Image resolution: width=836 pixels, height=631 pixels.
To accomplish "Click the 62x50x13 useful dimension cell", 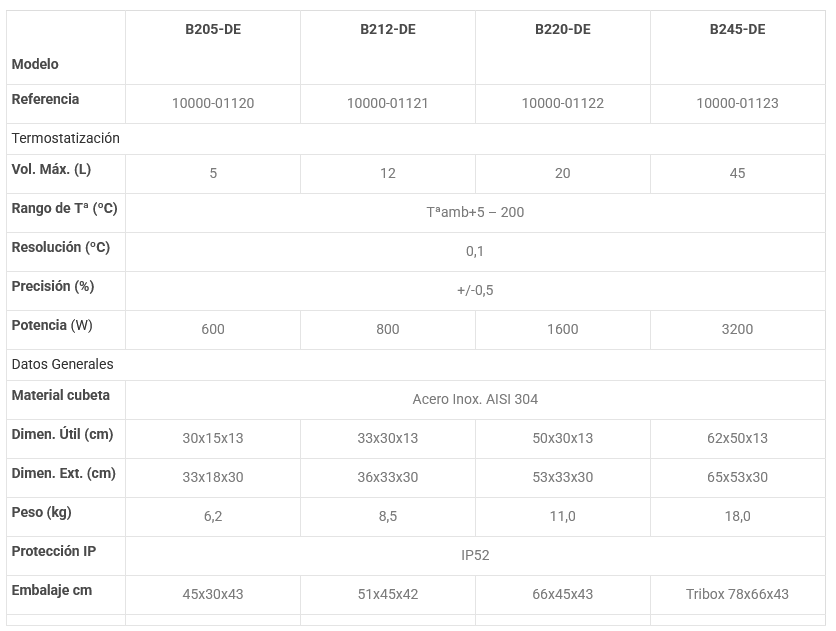I will pos(738,438).
